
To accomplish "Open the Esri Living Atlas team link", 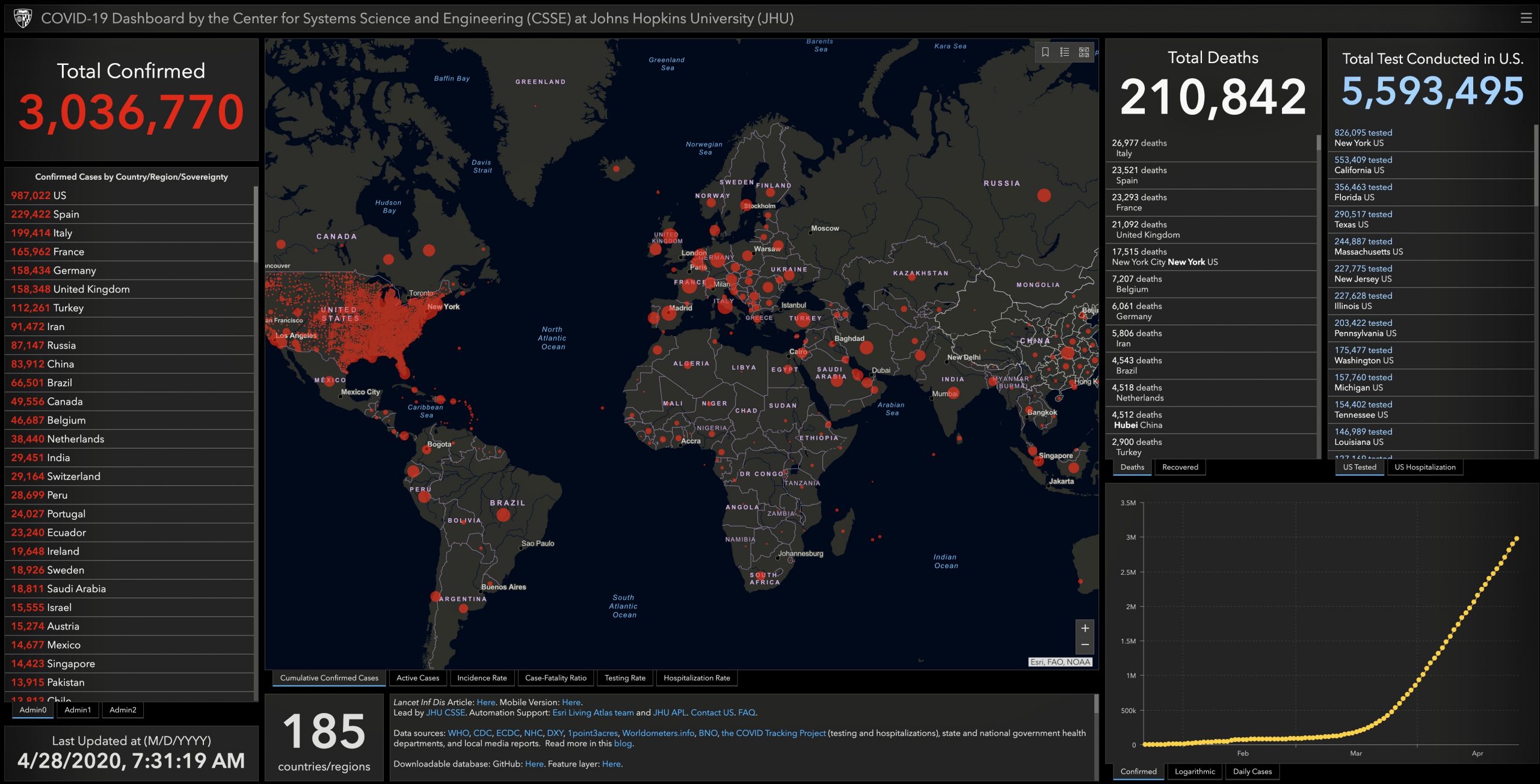I will tap(593, 712).
